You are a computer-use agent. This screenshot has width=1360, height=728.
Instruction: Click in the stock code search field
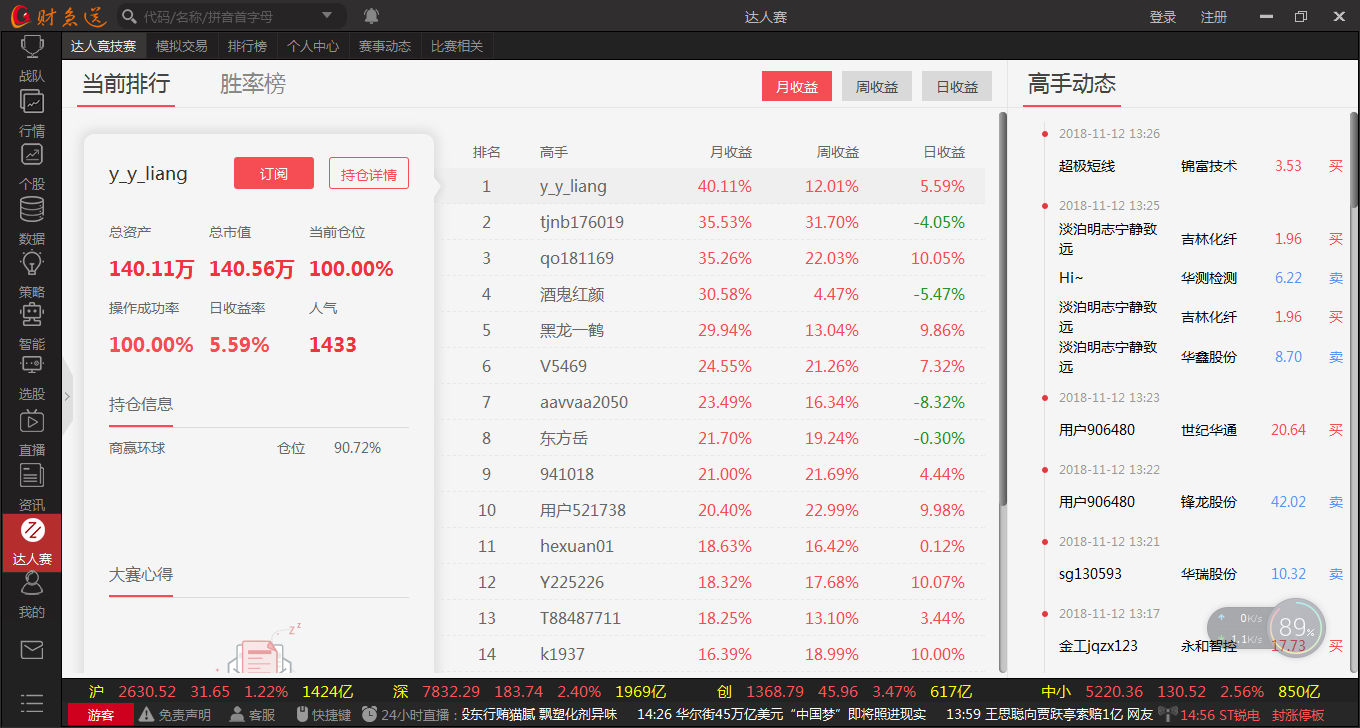coord(228,16)
